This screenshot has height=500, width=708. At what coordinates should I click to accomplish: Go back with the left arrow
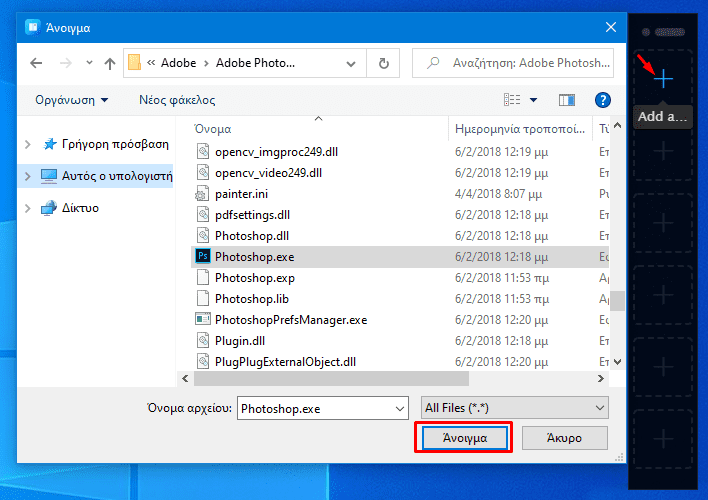pyautogui.click(x=36, y=63)
